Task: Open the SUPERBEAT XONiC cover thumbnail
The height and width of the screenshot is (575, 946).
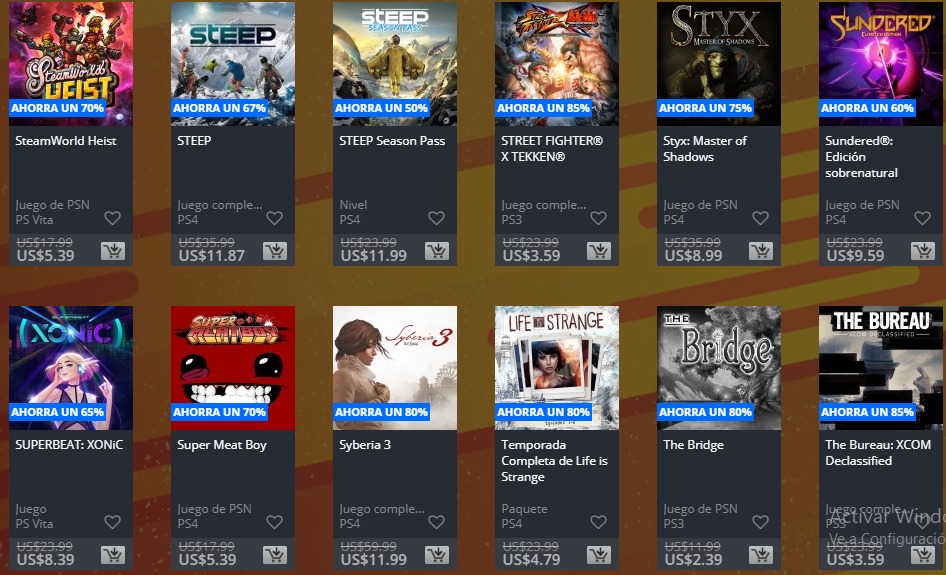Action: tap(71, 367)
